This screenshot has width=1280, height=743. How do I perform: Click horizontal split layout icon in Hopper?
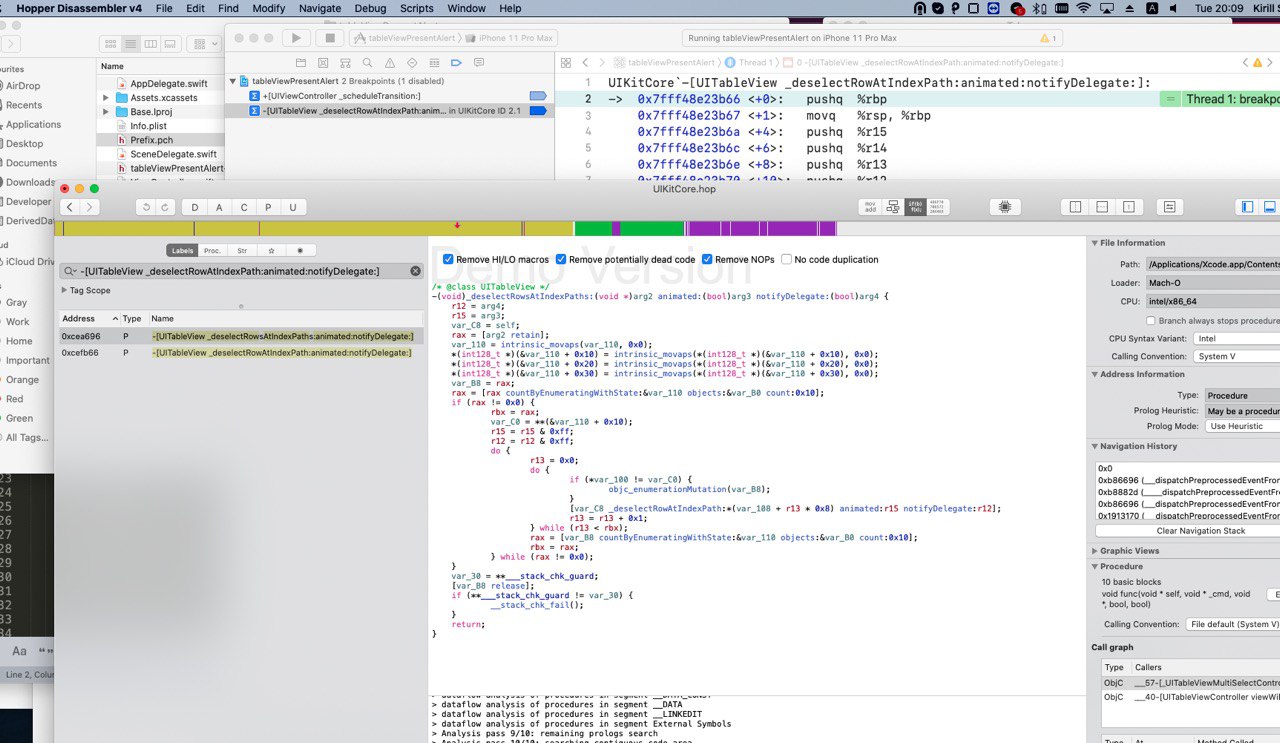[x=1102, y=207]
